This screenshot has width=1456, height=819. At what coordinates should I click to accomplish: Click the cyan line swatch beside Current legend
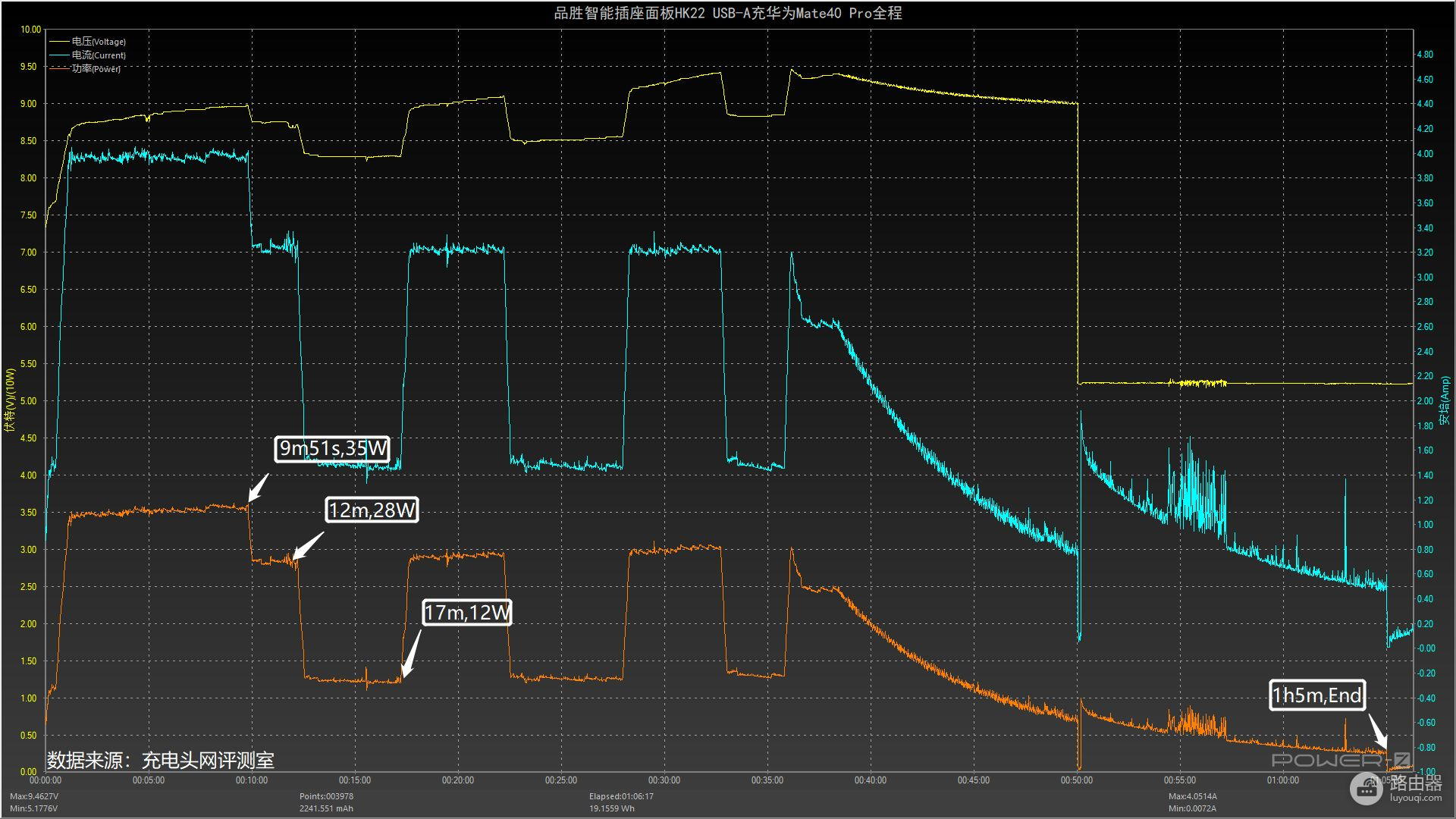(x=59, y=55)
